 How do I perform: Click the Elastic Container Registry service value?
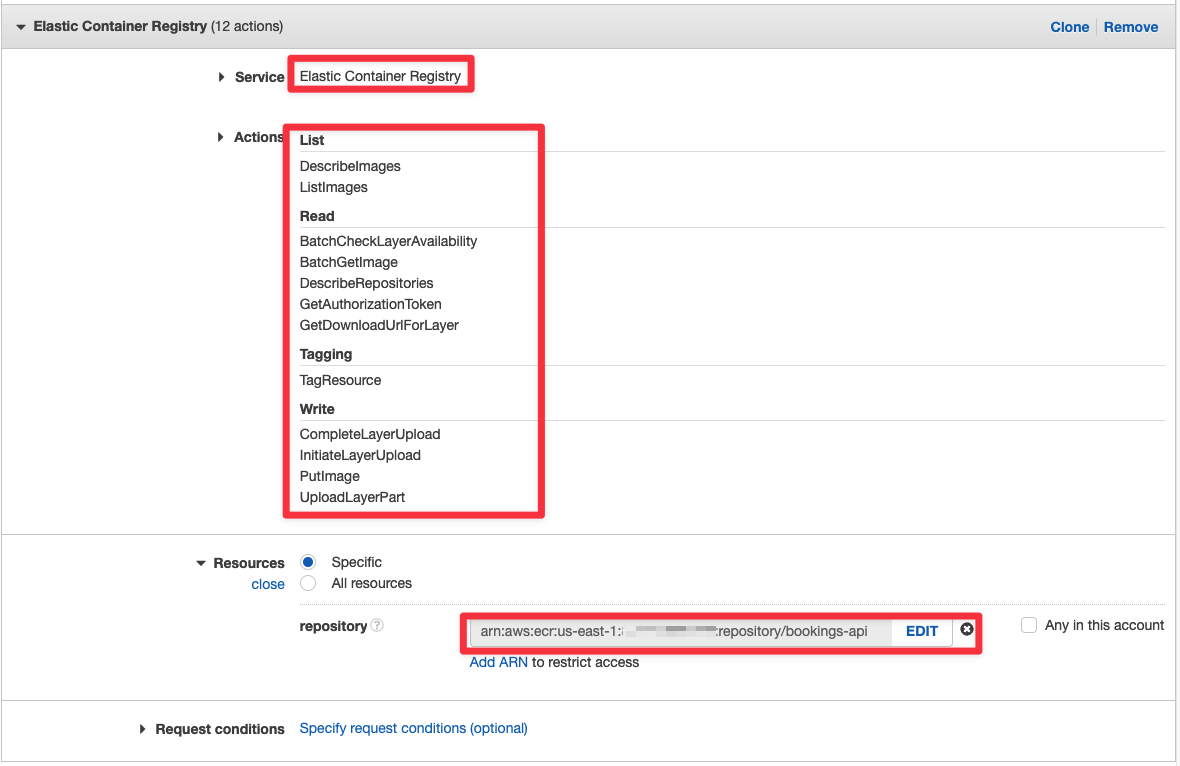tap(380, 76)
